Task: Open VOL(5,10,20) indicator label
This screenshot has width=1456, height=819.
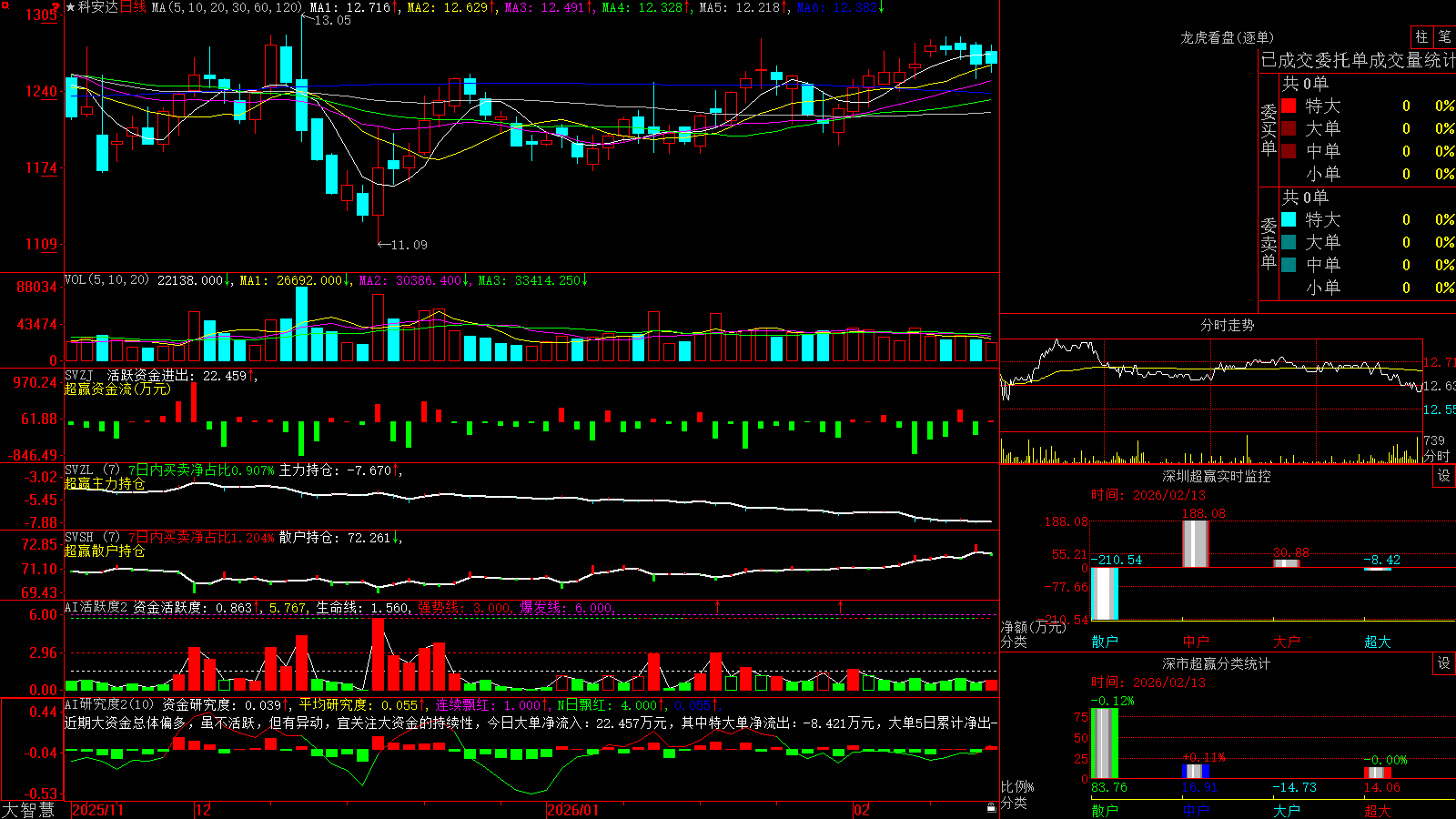Action: 106,280
